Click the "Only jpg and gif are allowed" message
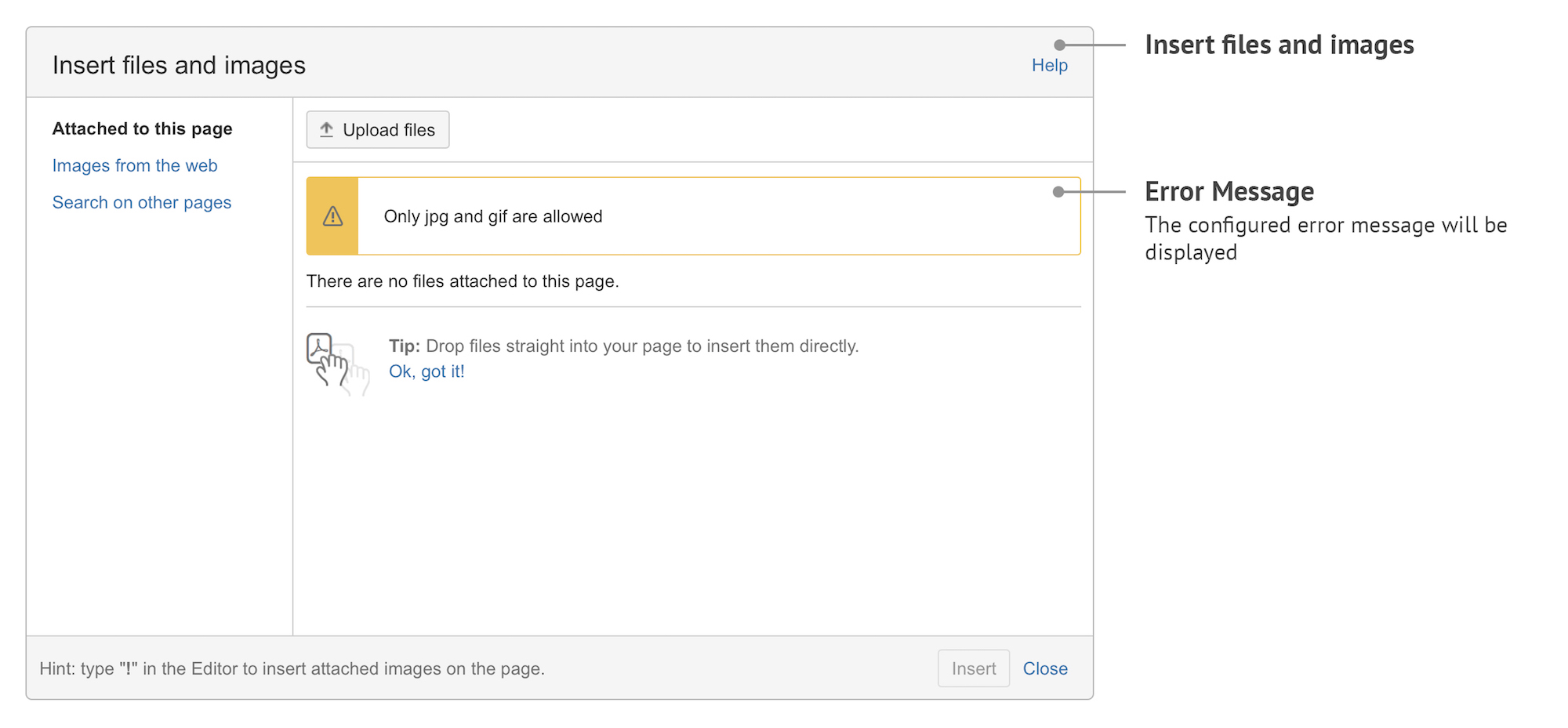The height and width of the screenshot is (728, 1568). [492, 216]
